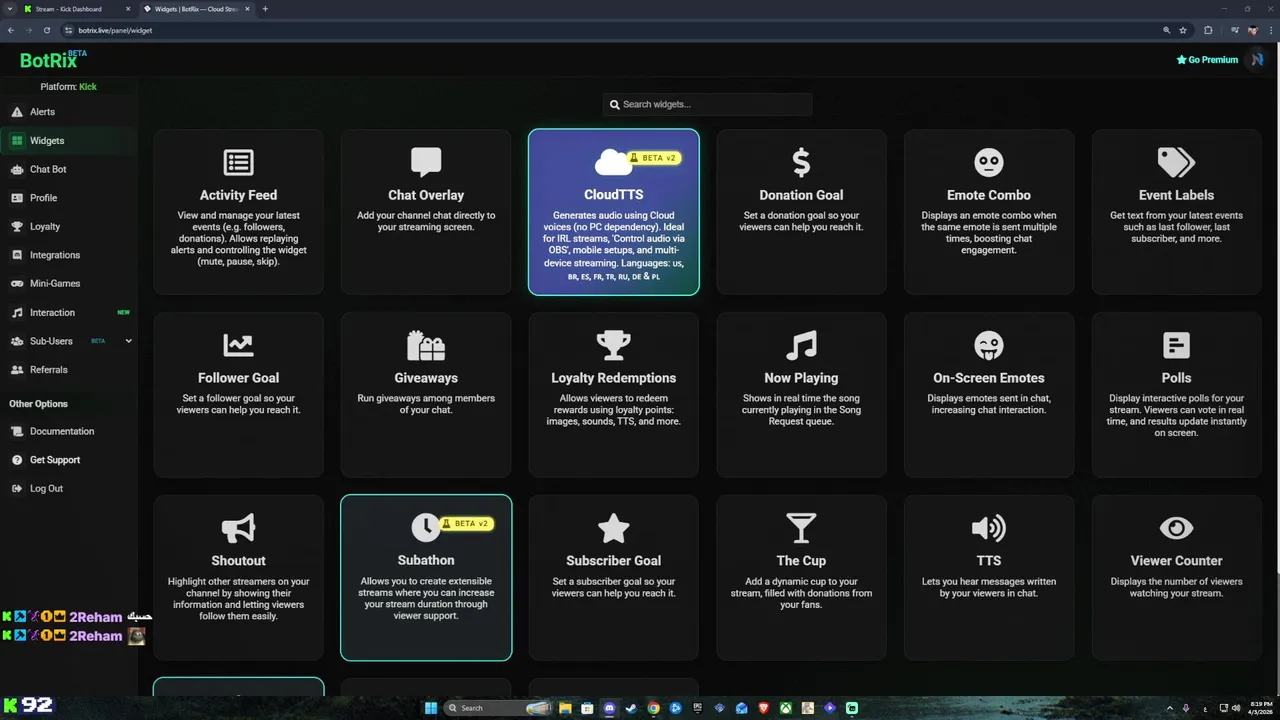
Task: Open the Interaction menu item
Action: (x=69, y=312)
